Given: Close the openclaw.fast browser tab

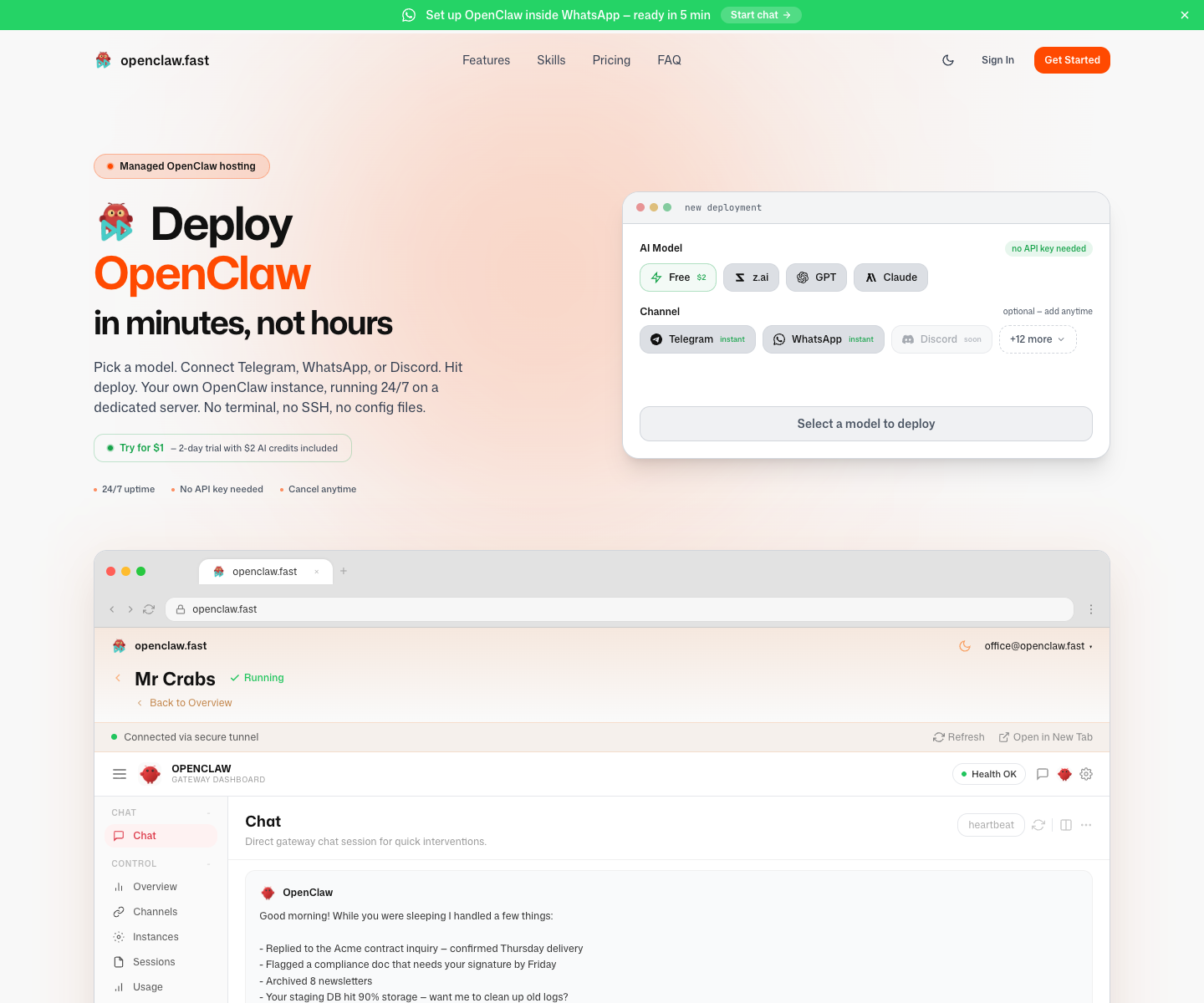Looking at the screenshot, I should pos(317,572).
